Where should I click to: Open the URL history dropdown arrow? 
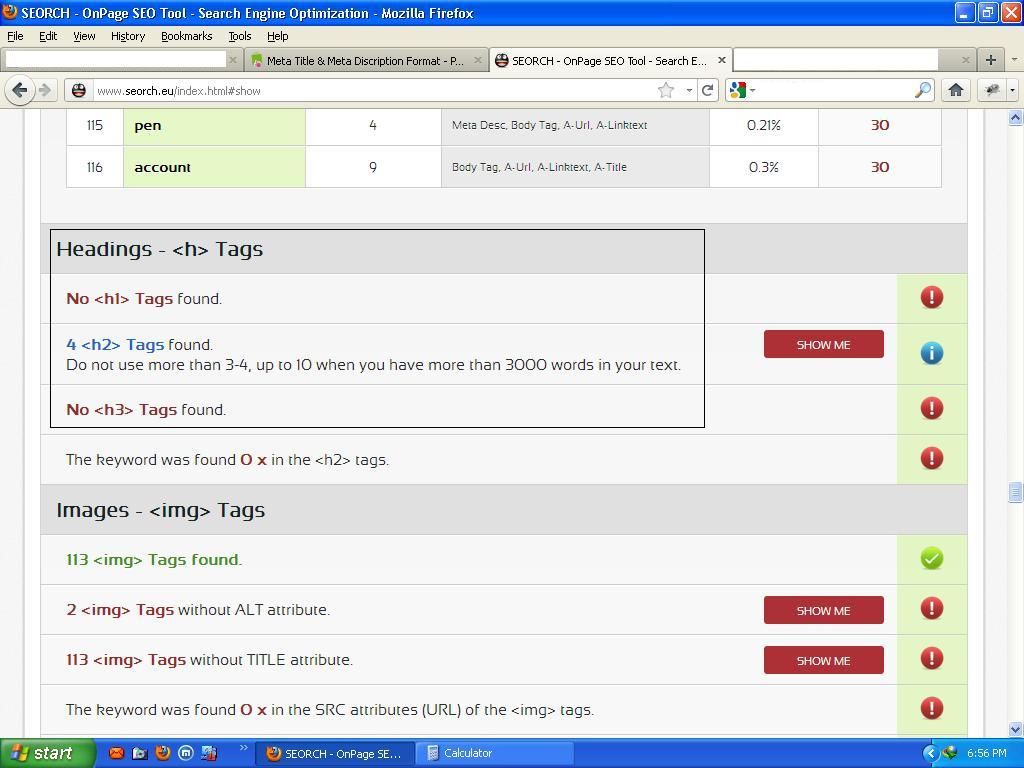tap(689, 90)
